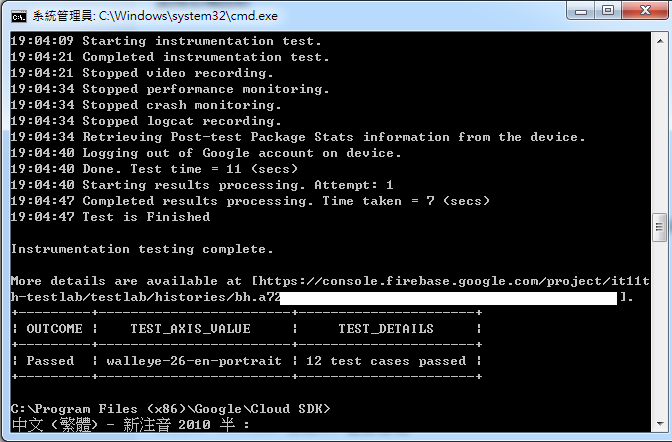The image size is (672, 442).
Task: Click the OUTCOME column header
Action: 54,329
